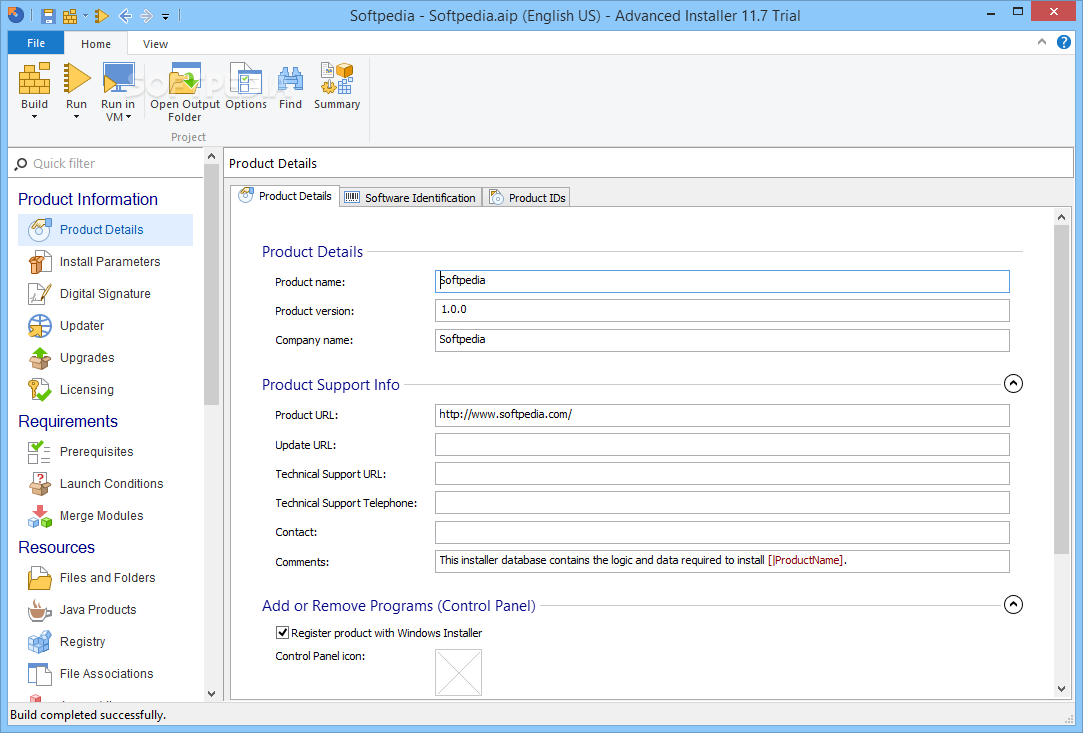Click the sidebar scrollbar down arrow
Image resolution: width=1083 pixels, height=733 pixels.
pos(211,694)
